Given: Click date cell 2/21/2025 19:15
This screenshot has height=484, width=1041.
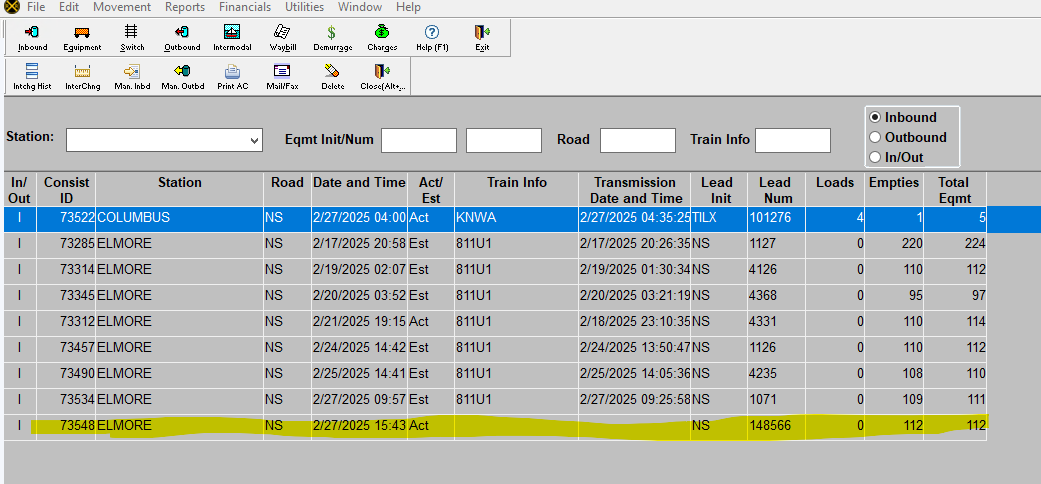Looking at the screenshot, I should tap(359, 321).
